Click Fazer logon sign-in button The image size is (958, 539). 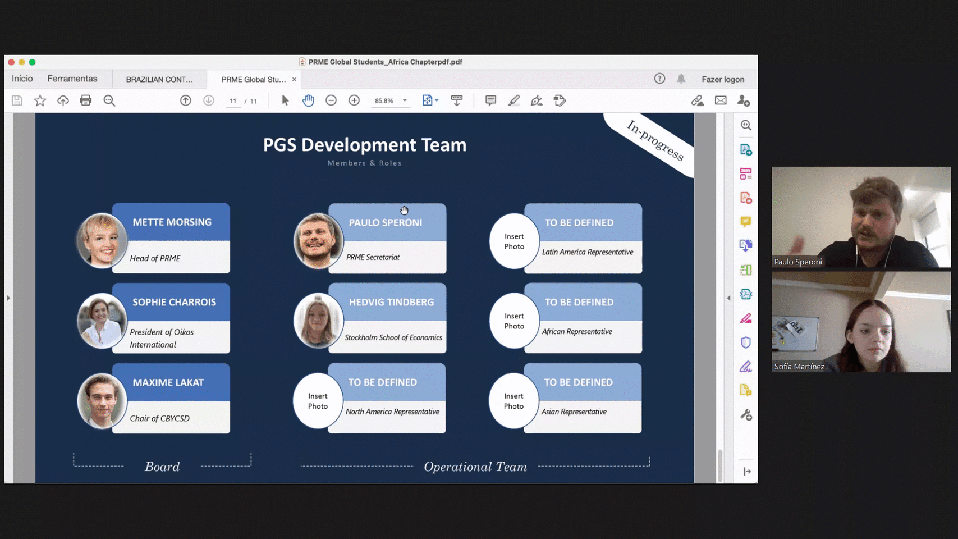point(723,79)
